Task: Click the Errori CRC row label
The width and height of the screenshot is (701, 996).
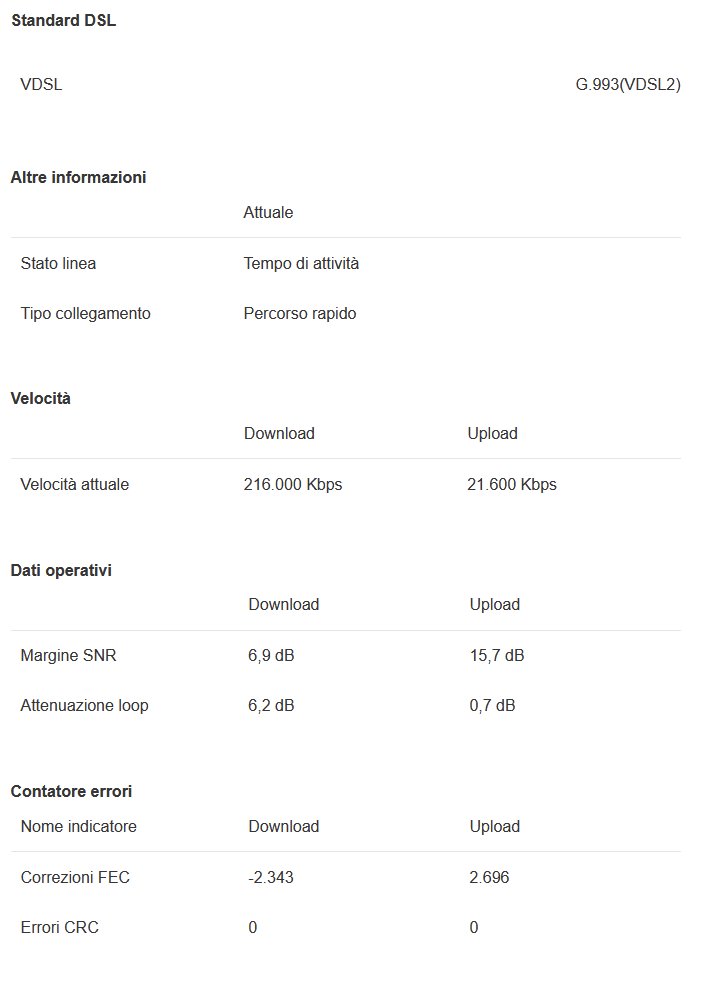Action: tap(59, 927)
